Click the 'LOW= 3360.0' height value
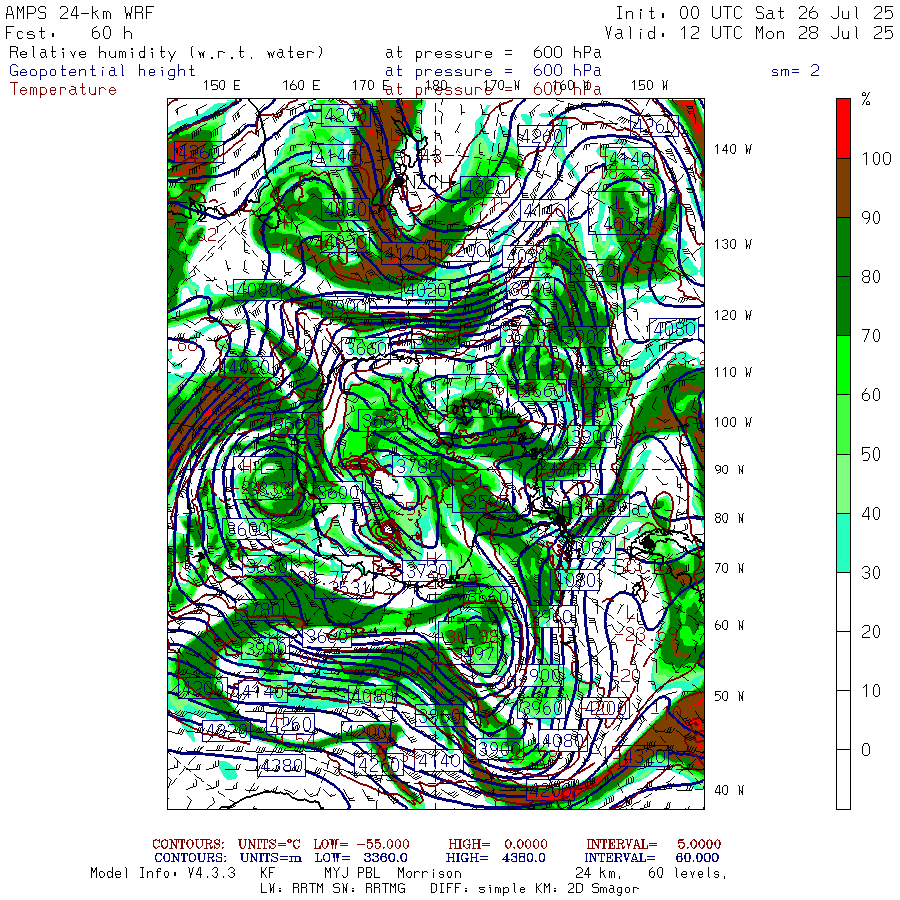 coord(361,858)
